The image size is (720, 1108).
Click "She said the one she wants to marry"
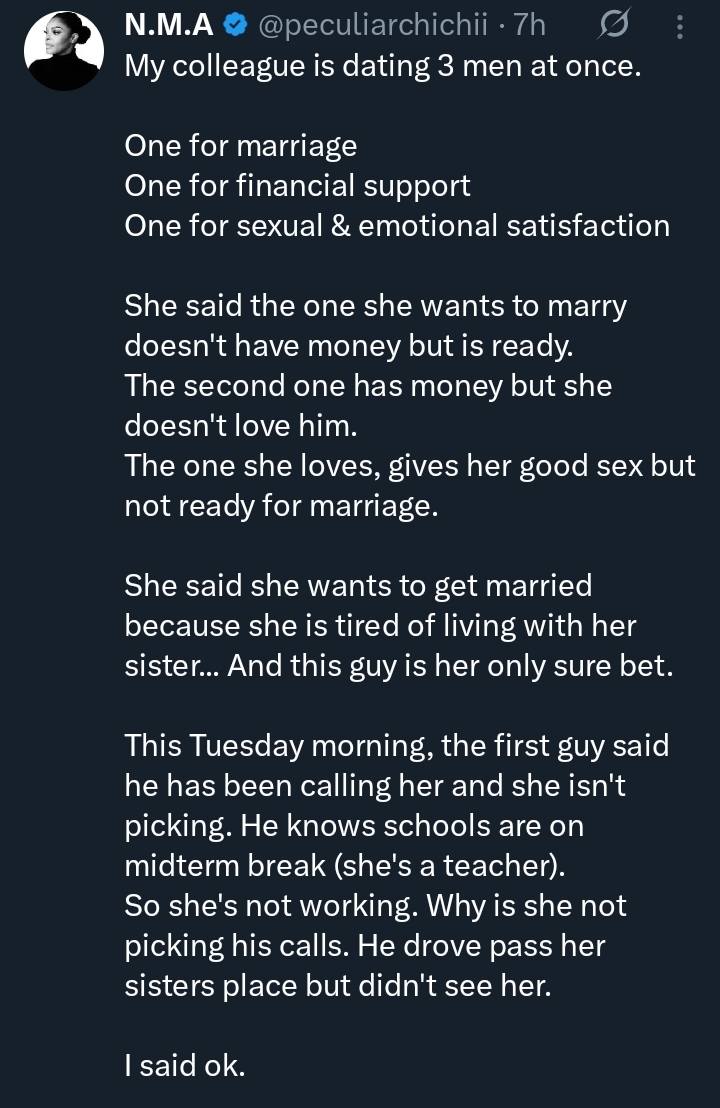click(x=375, y=306)
